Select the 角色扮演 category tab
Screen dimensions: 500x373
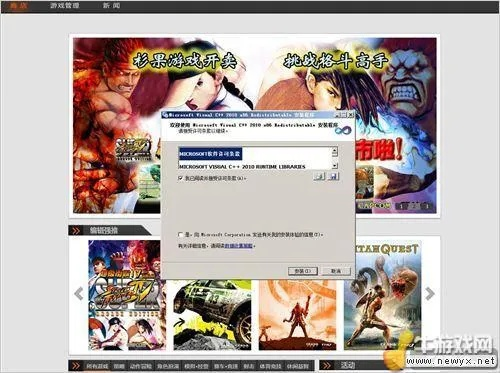[x=168, y=366]
